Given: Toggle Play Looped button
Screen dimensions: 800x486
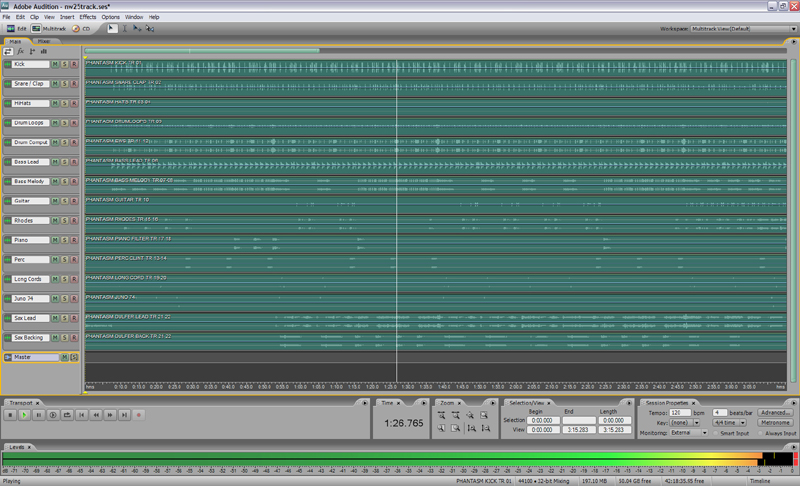Looking at the screenshot, I should click(67, 415).
